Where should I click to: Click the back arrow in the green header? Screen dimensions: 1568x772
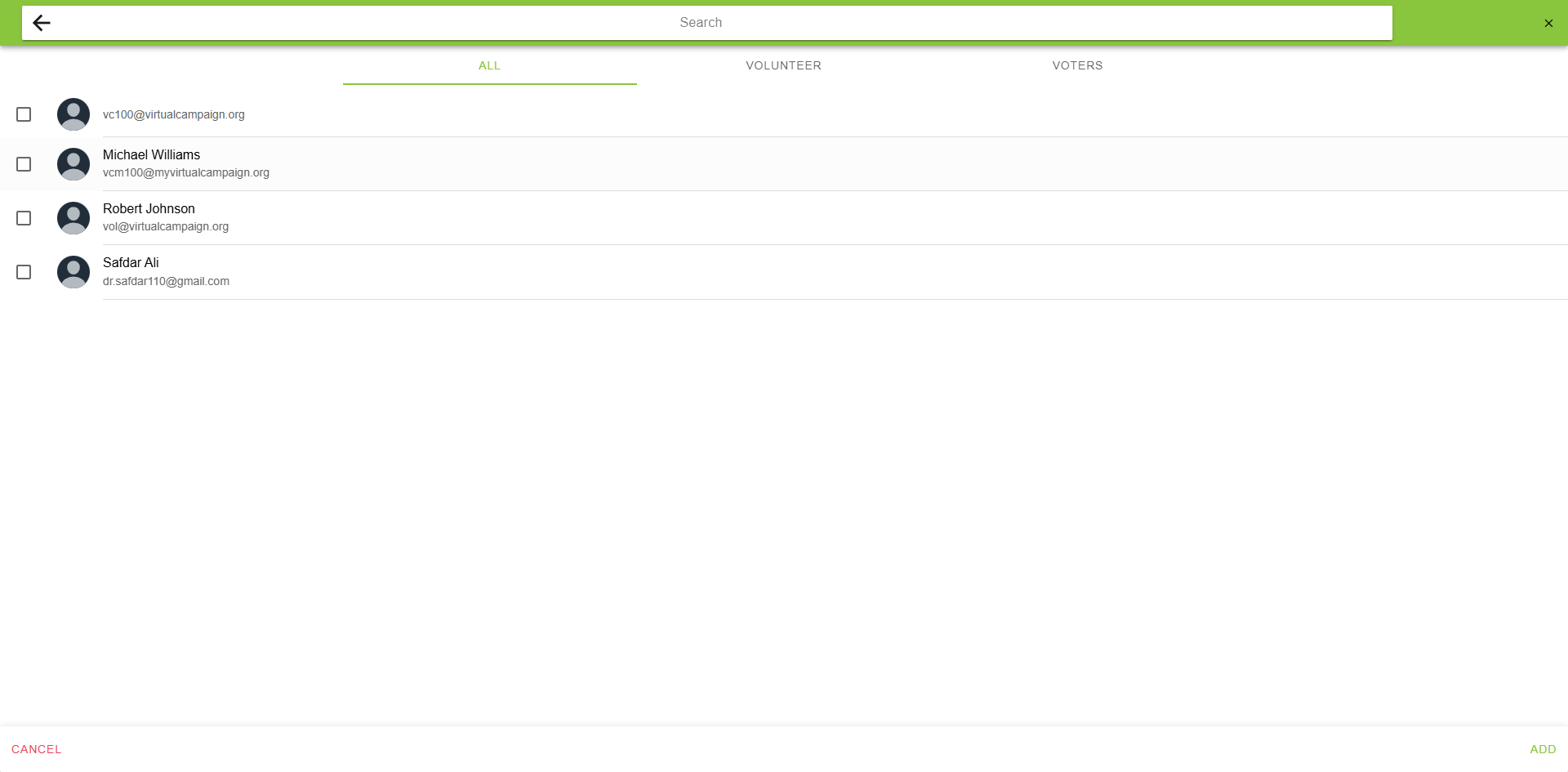click(40, 22)
